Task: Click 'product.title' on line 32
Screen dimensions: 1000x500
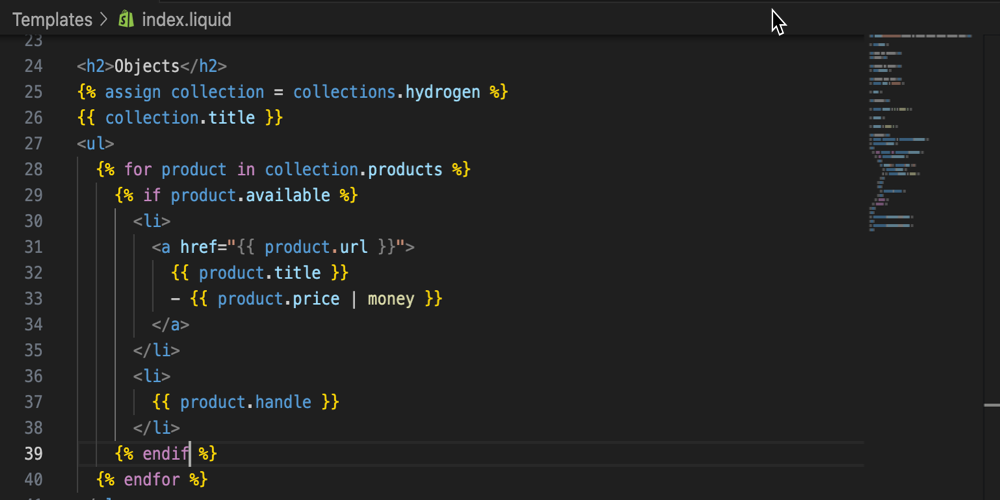Action: (x=260, y=273)
